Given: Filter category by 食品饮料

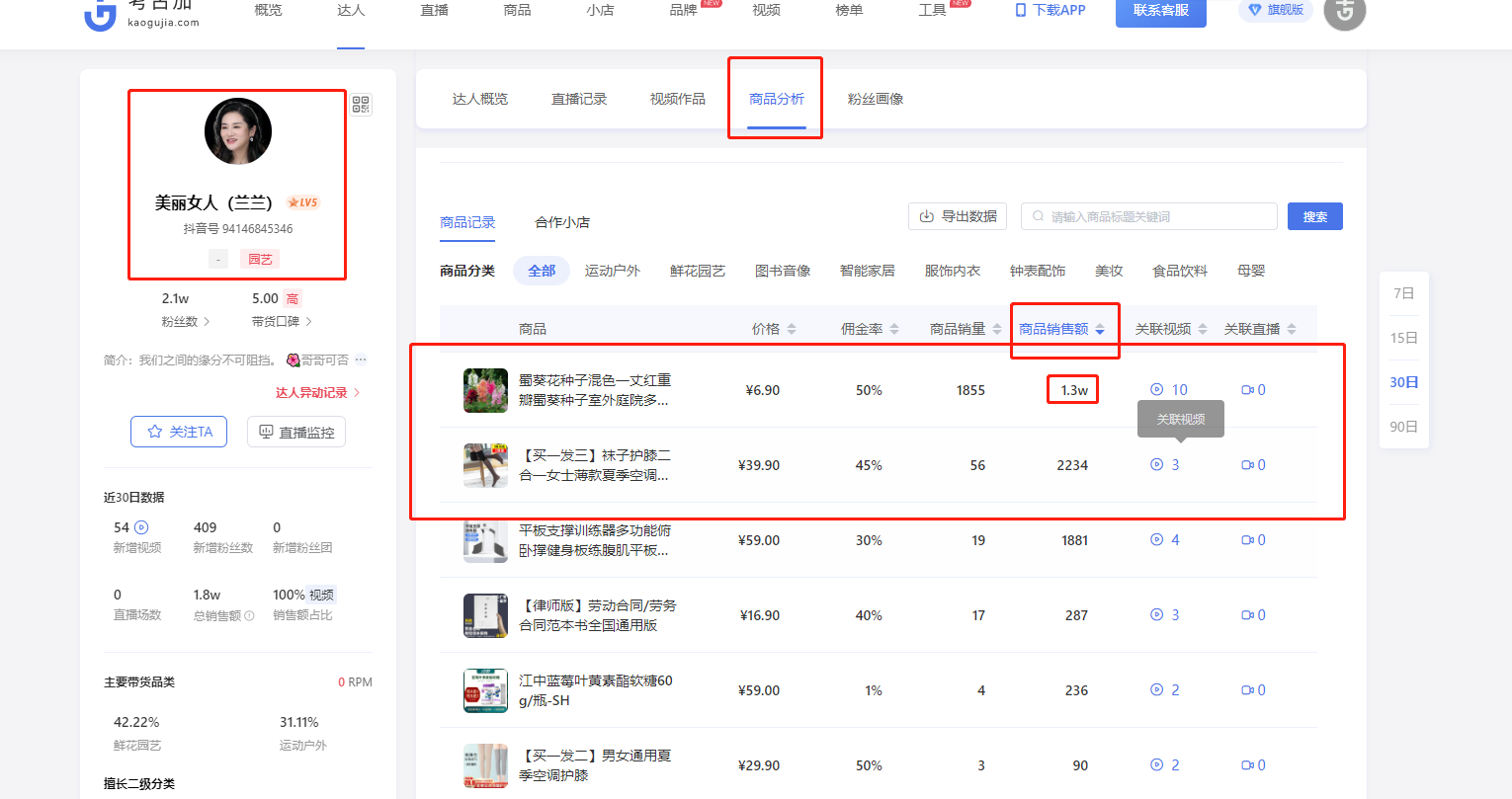Looking at the screenshot, I should (x=1180, y=271).
